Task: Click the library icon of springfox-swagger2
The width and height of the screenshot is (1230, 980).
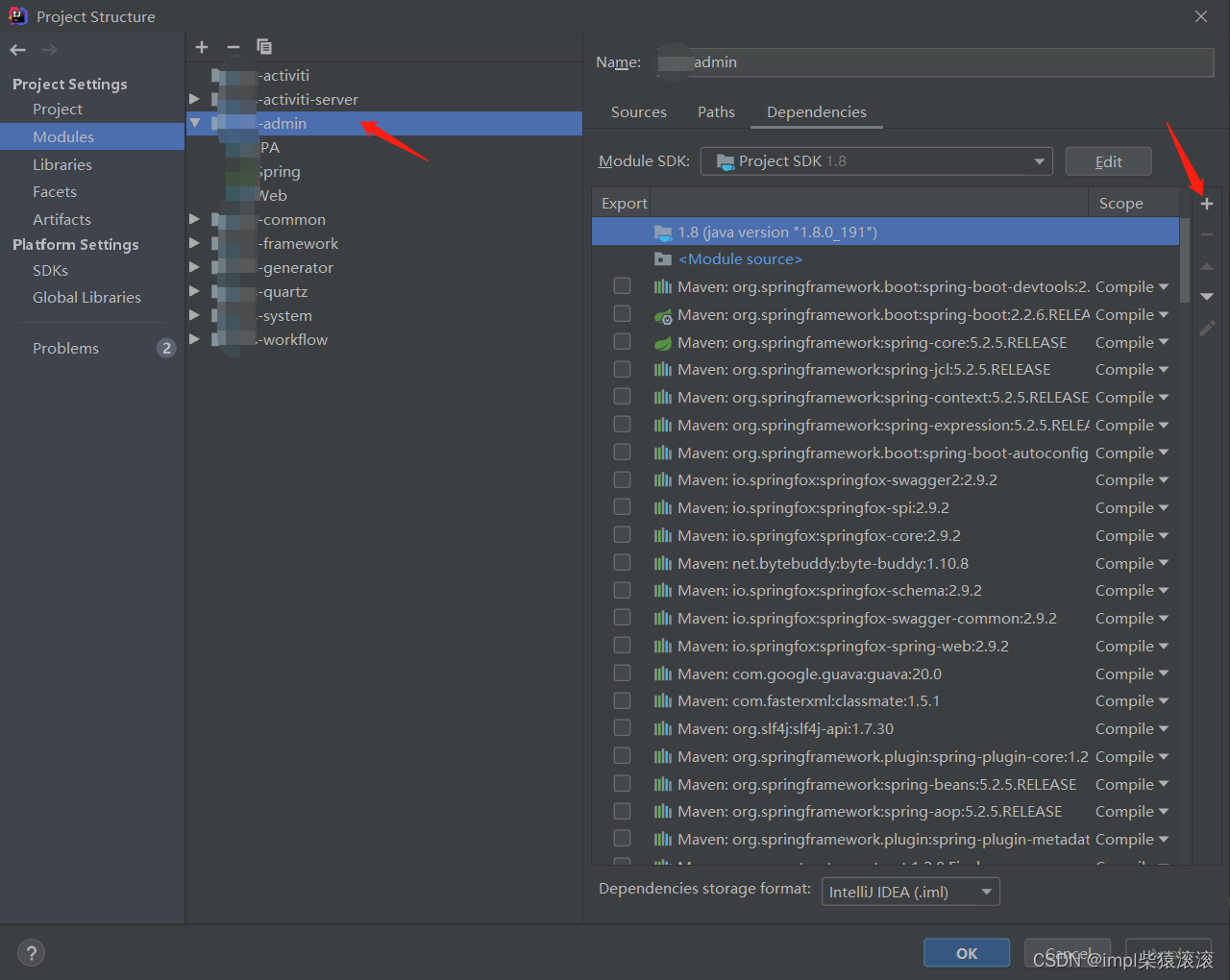Action: tap(663, 480)
